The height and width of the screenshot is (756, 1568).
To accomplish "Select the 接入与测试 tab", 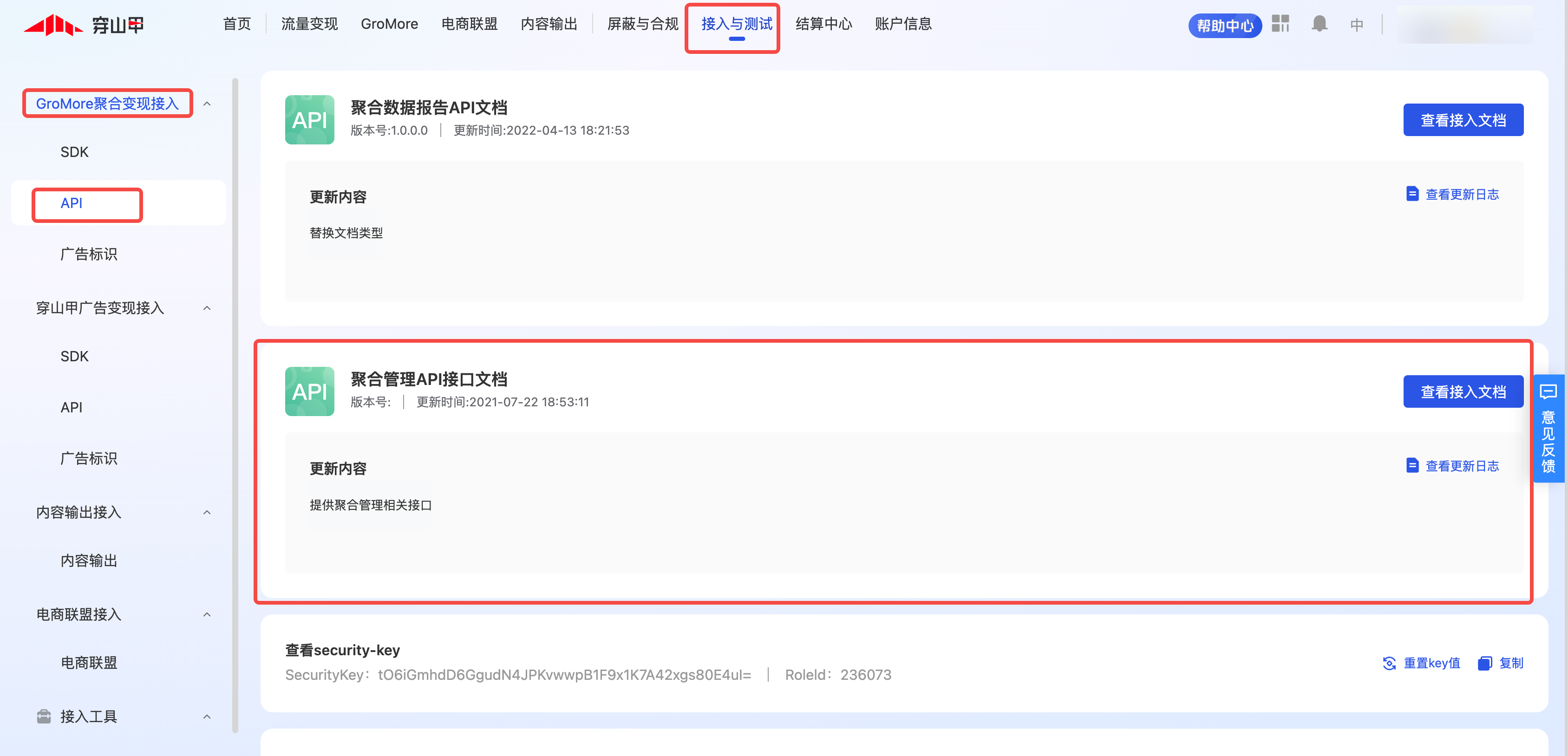I will tap(737, 24).
